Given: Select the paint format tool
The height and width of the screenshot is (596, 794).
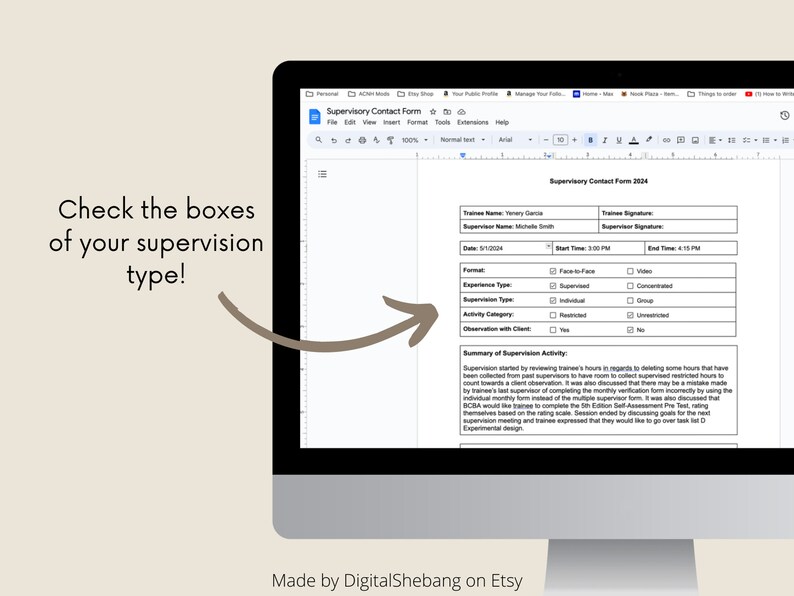Looking at the screenshot, I should [390, 140].
